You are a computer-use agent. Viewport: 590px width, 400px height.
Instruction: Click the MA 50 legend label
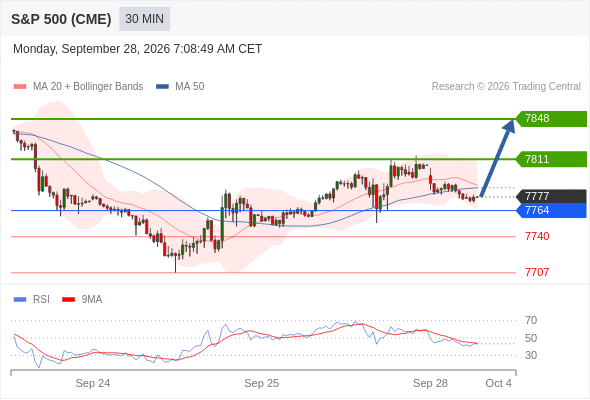tap(190, 87)
